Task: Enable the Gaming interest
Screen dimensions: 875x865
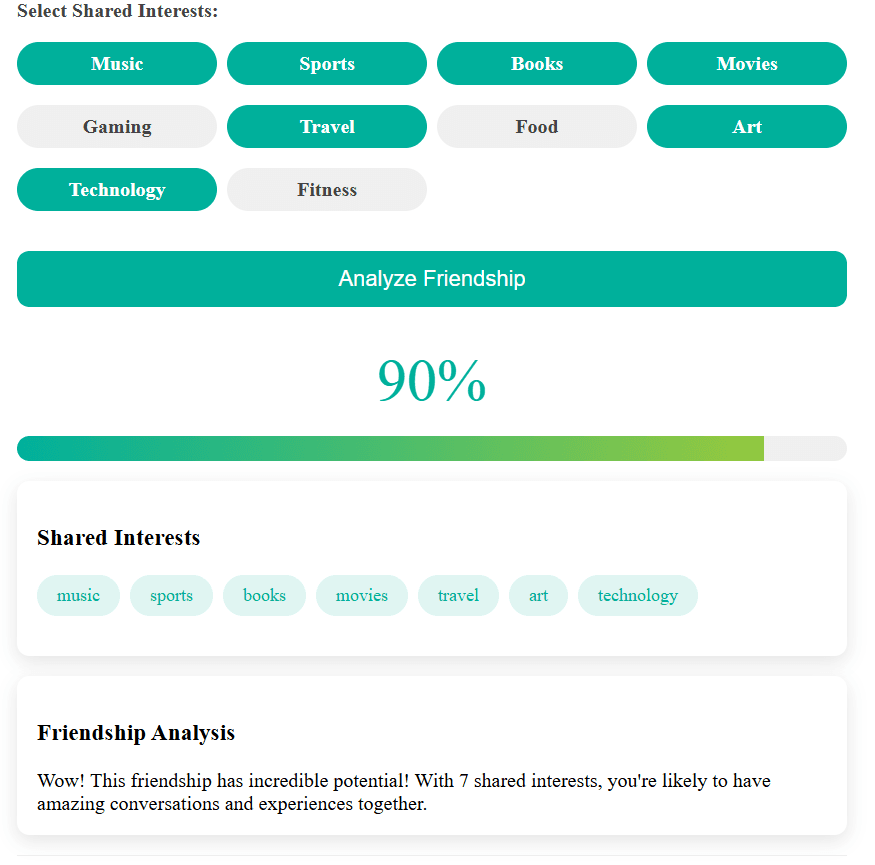Action: pyautogui.click(x=117, y=126)
